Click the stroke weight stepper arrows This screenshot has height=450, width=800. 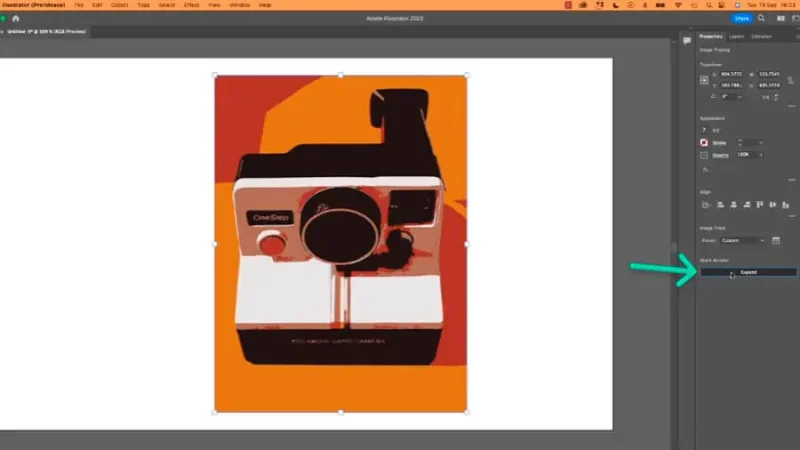740,143
